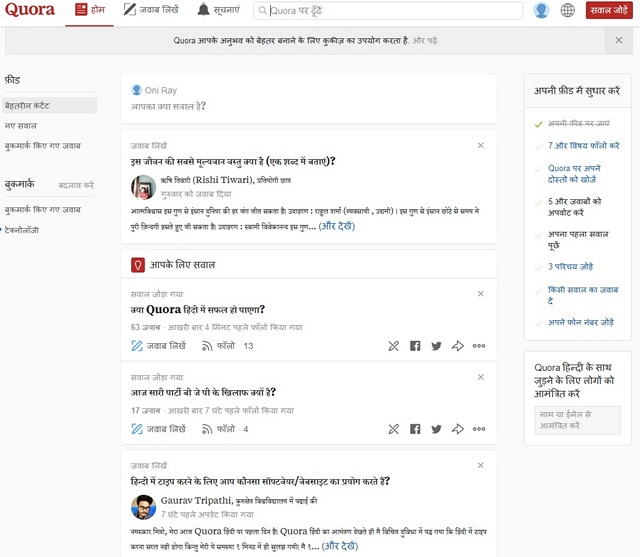Viewport: 640px width, 557px height.
Task: Click the Oni Ray user name
Action: coord(160,91)
